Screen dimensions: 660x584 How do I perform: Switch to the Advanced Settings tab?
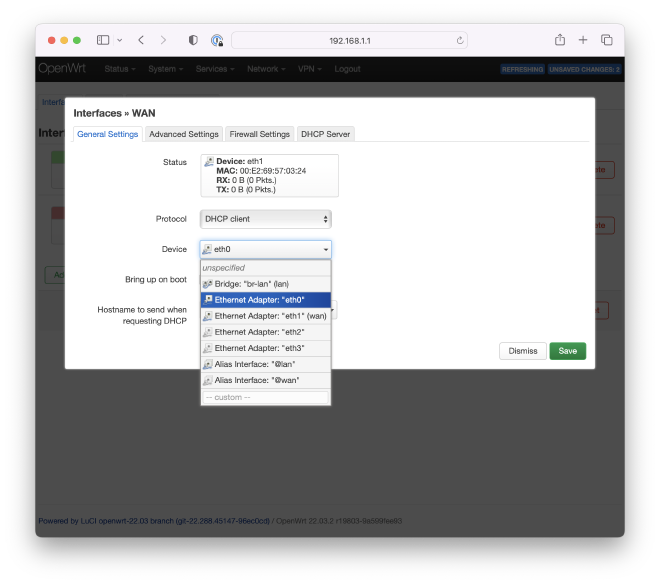(184, 134)
